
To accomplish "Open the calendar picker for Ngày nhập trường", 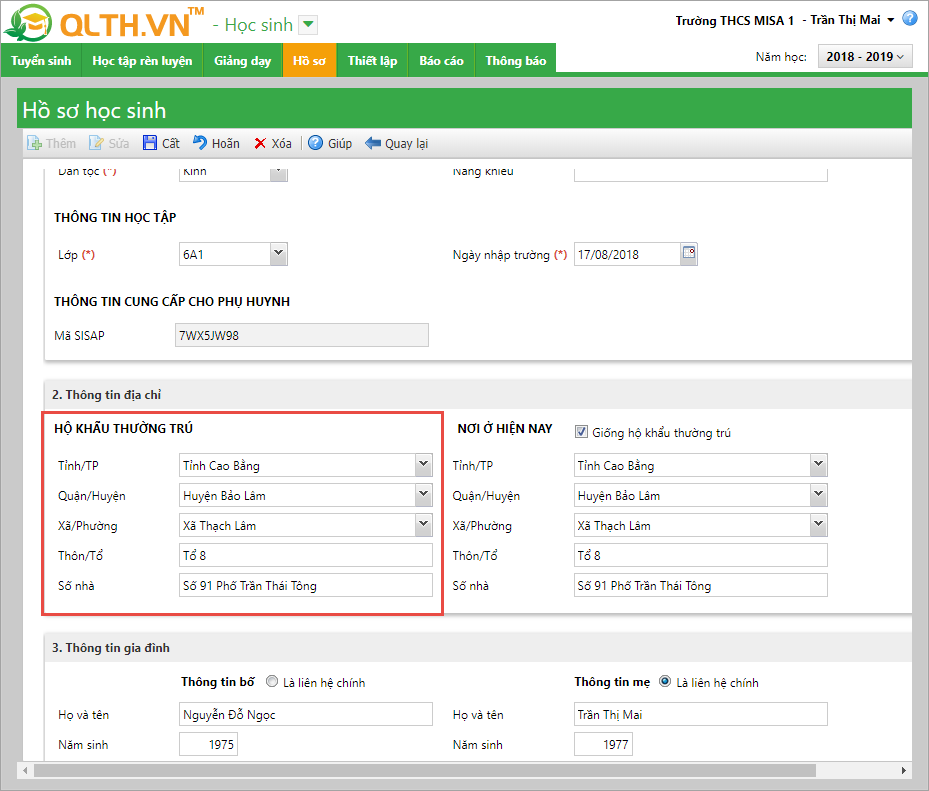I will coord(689,254).
